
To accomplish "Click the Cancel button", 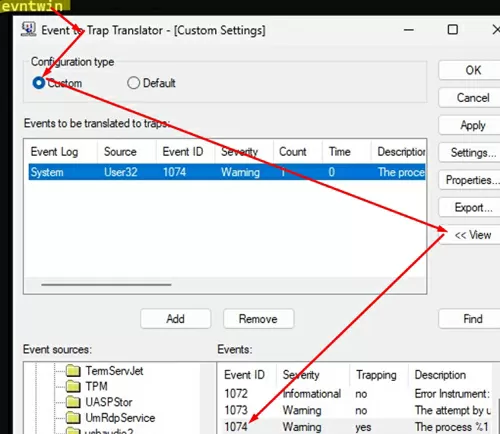I will [473, 98].
